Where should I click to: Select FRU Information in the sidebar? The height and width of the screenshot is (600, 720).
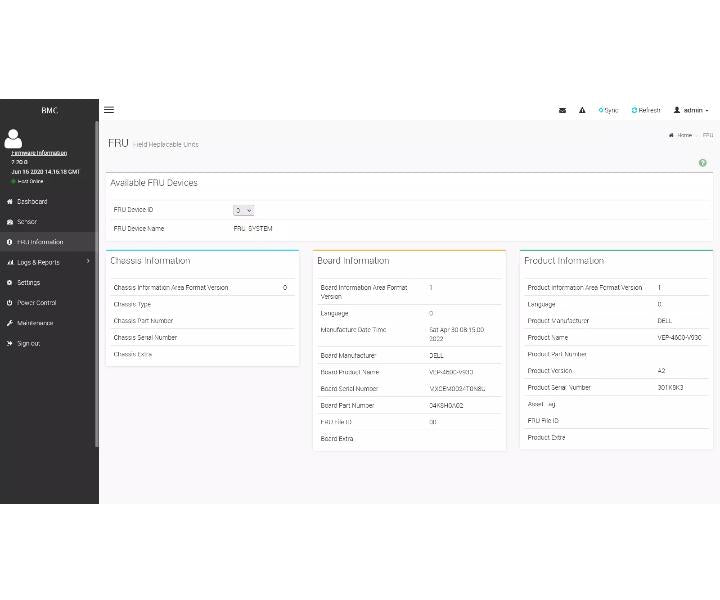click(x=48, y=242)
